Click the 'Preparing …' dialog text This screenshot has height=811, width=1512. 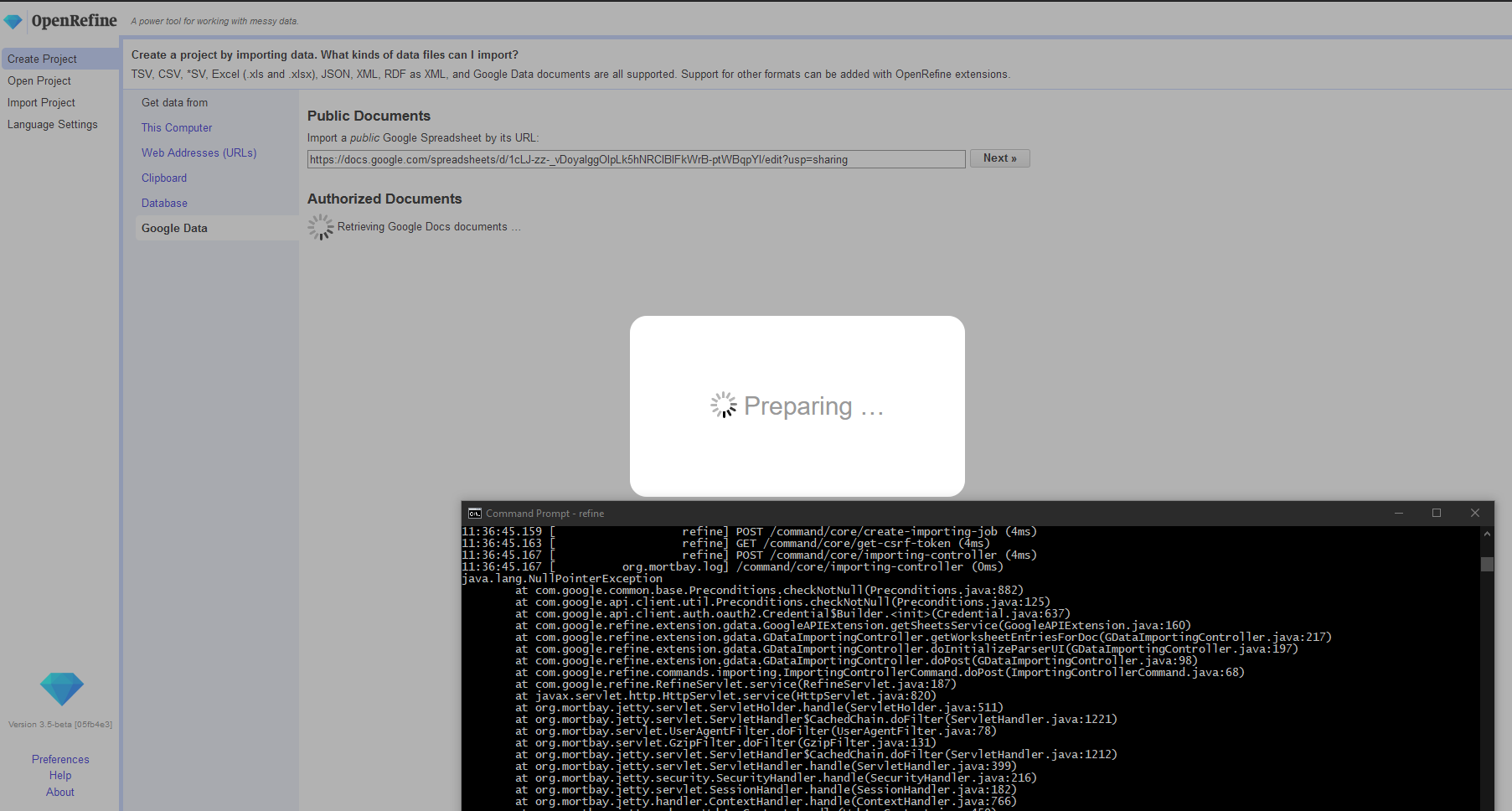coord(813,406)
